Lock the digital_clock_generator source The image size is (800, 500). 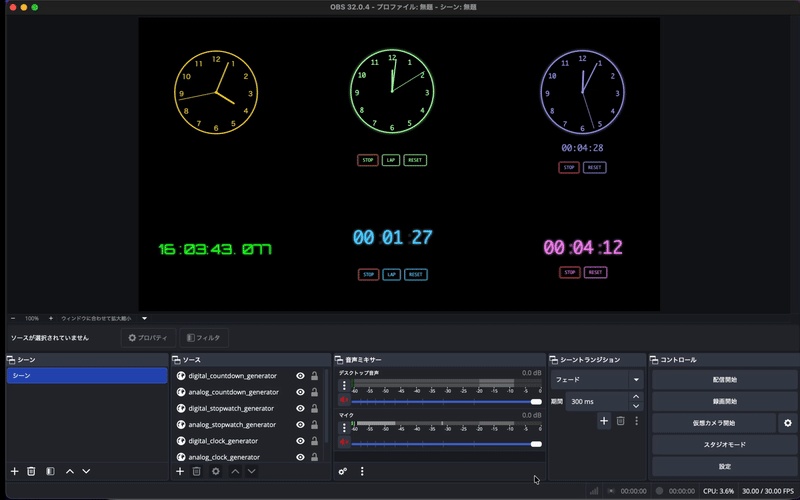(x=314, y=441)
